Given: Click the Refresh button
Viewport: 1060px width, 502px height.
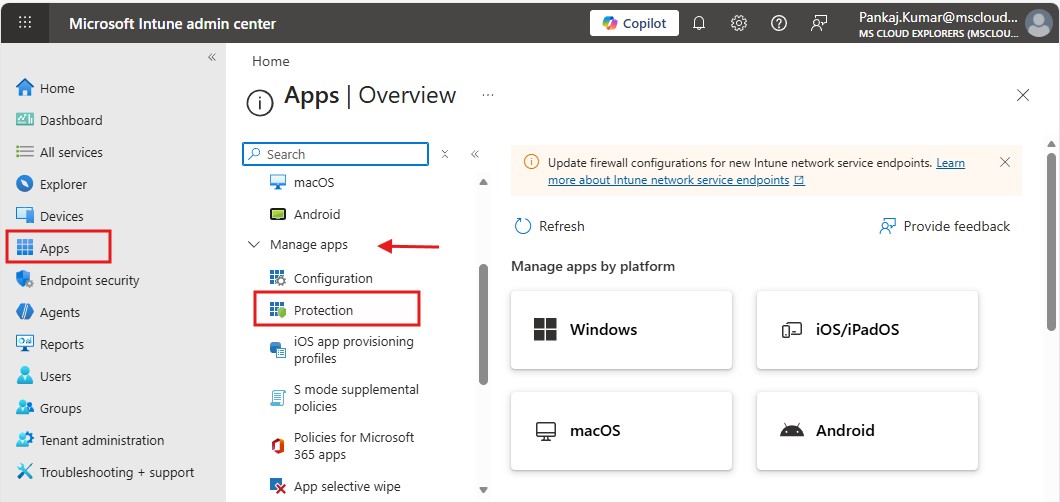Looking at the screenshot, I should tap(549, 226).
